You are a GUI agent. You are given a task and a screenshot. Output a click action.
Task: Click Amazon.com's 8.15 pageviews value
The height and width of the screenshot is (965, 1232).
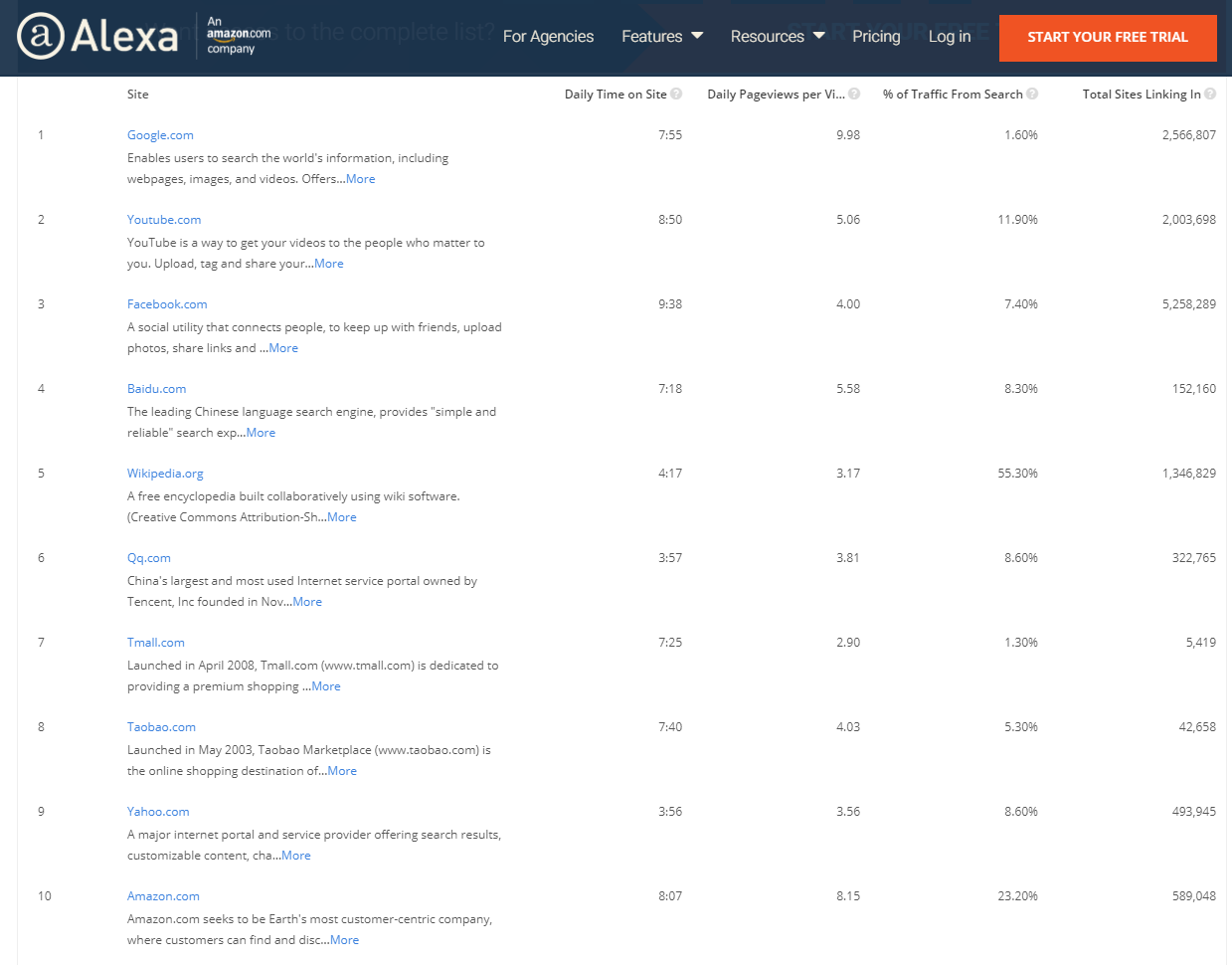848,896
